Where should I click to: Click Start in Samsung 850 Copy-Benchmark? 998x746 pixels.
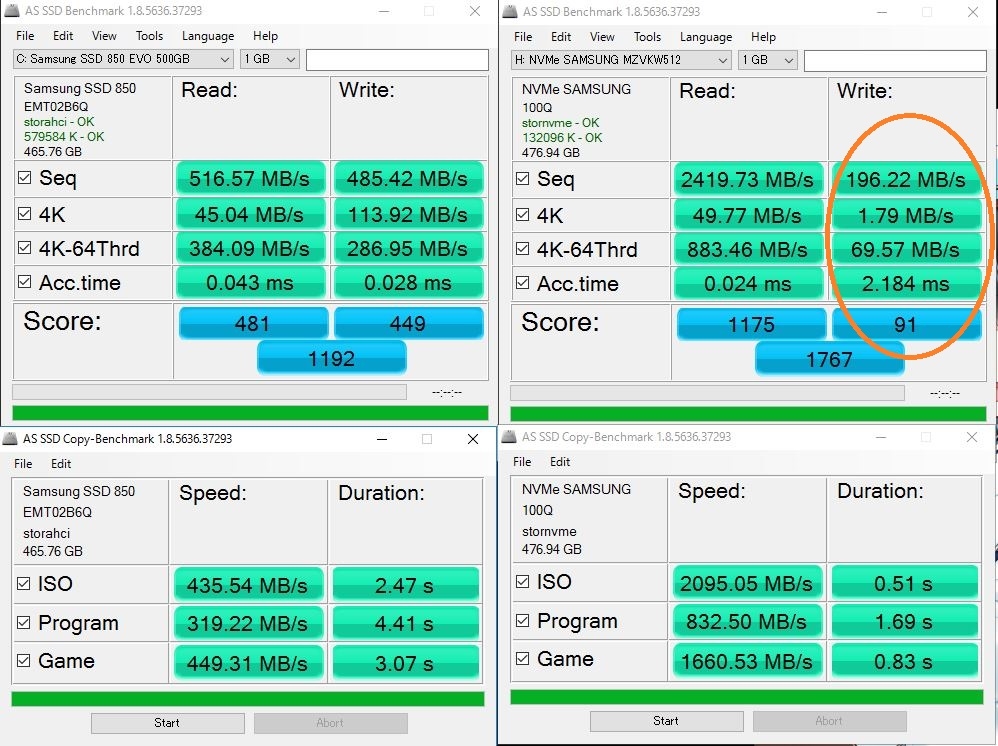[x=167, y=722]
